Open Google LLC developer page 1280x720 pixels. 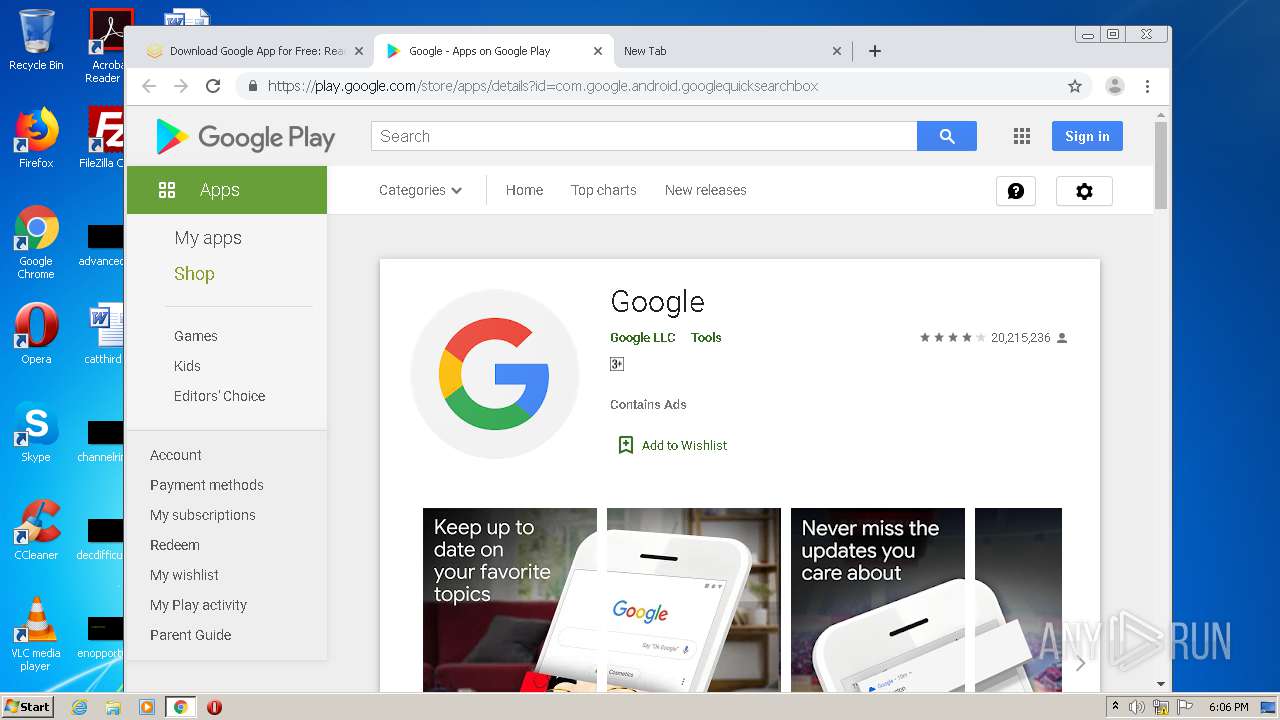pos(643,338)
